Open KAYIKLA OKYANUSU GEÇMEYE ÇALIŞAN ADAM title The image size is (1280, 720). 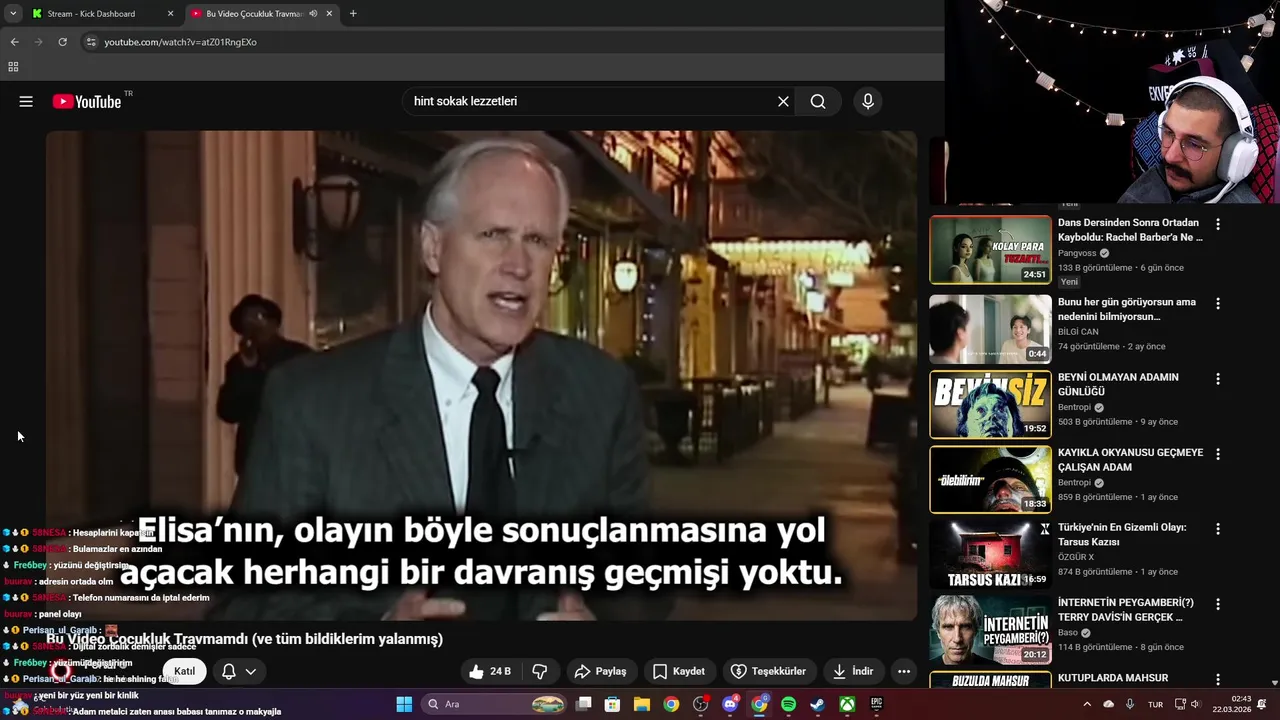click(1130, 460)
